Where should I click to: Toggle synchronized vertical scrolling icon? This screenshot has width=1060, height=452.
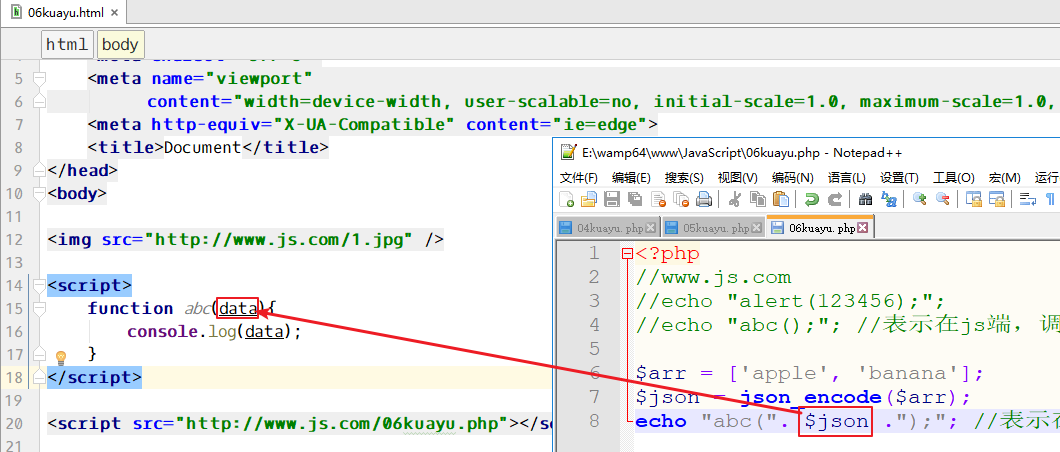click(x=973, y=199)
